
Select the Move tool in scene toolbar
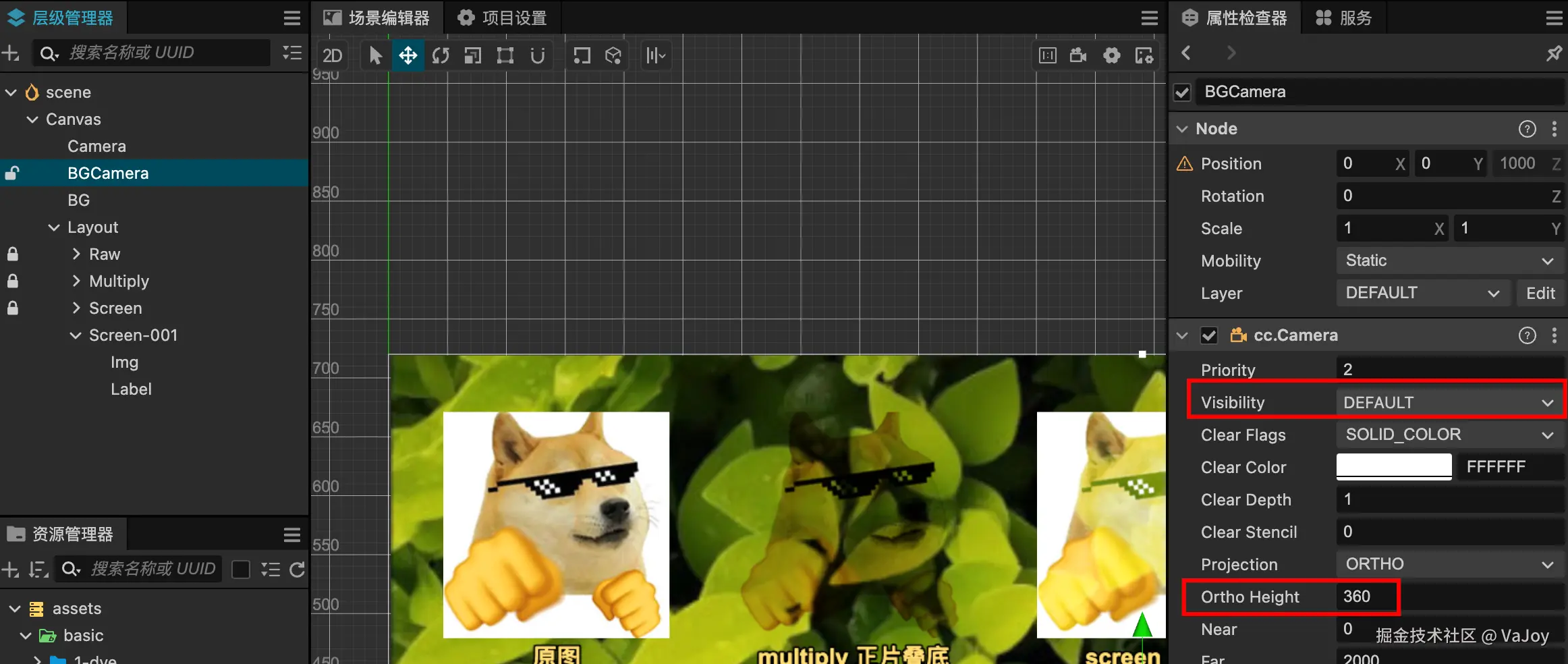pyautogui.click(x=408, y=55)
